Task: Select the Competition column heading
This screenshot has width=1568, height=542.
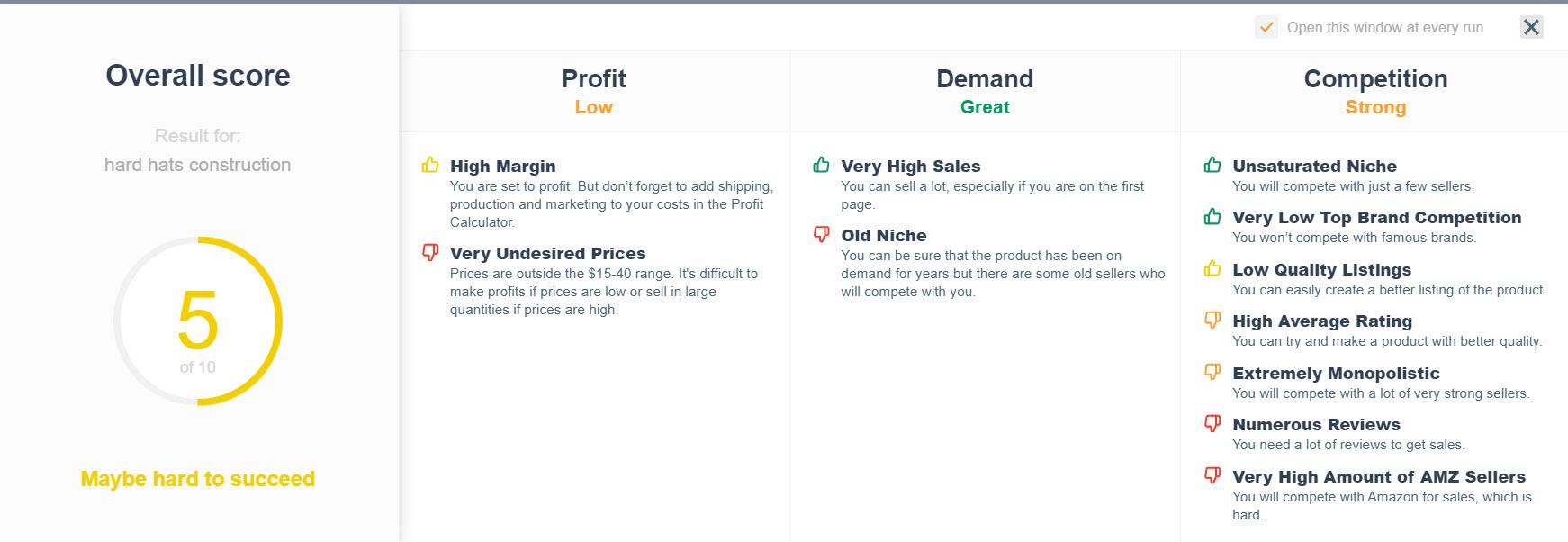Action: (1375, 79)
